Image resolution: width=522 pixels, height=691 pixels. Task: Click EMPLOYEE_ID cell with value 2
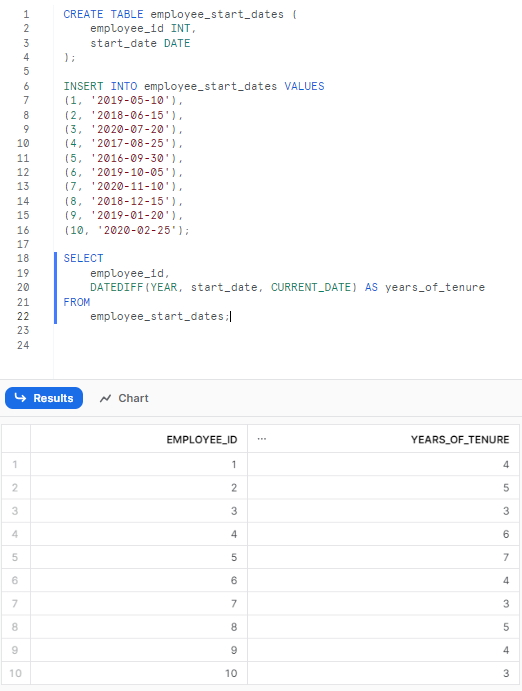[139, 487]
